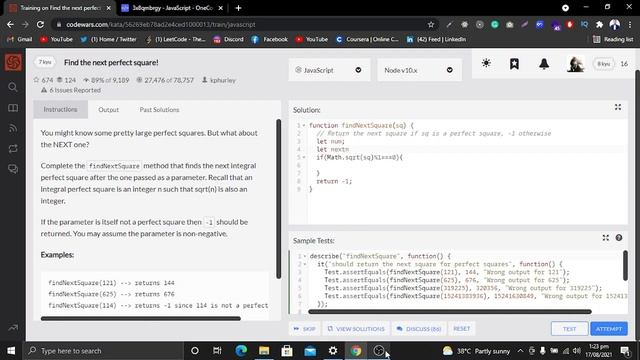Click the browser reload button
The height and width of the screenshot is (360, 640).
[x=40, y=24]
